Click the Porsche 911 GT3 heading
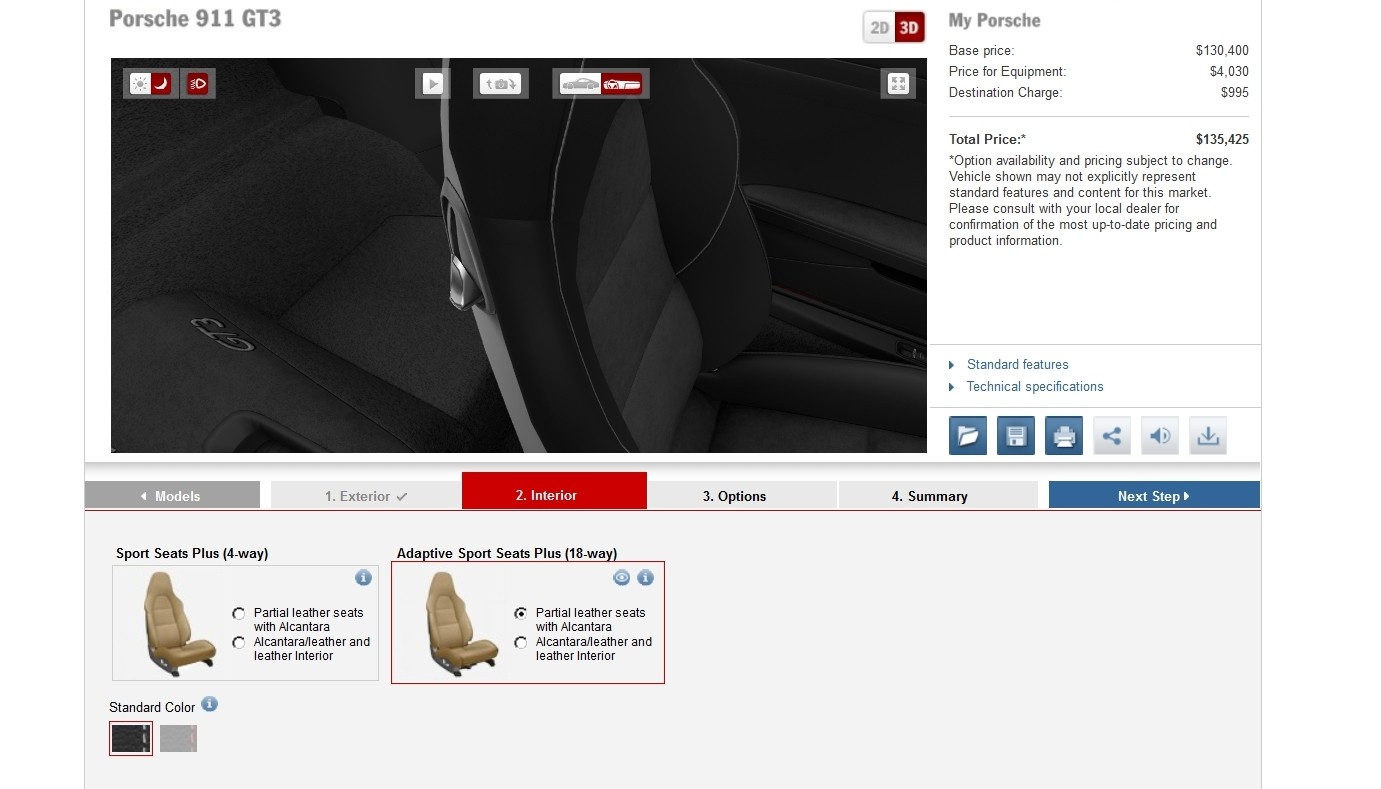The image size is (1381, 789). (195, 18)
